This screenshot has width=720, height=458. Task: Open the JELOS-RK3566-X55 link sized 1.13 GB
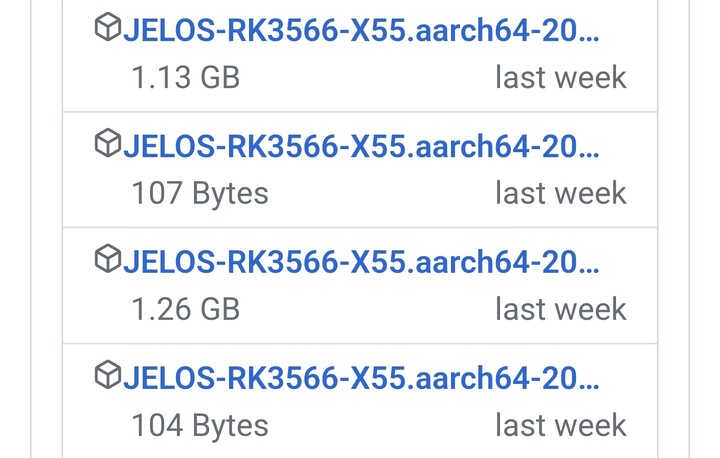pyautogui.click(x=361, y=30)
